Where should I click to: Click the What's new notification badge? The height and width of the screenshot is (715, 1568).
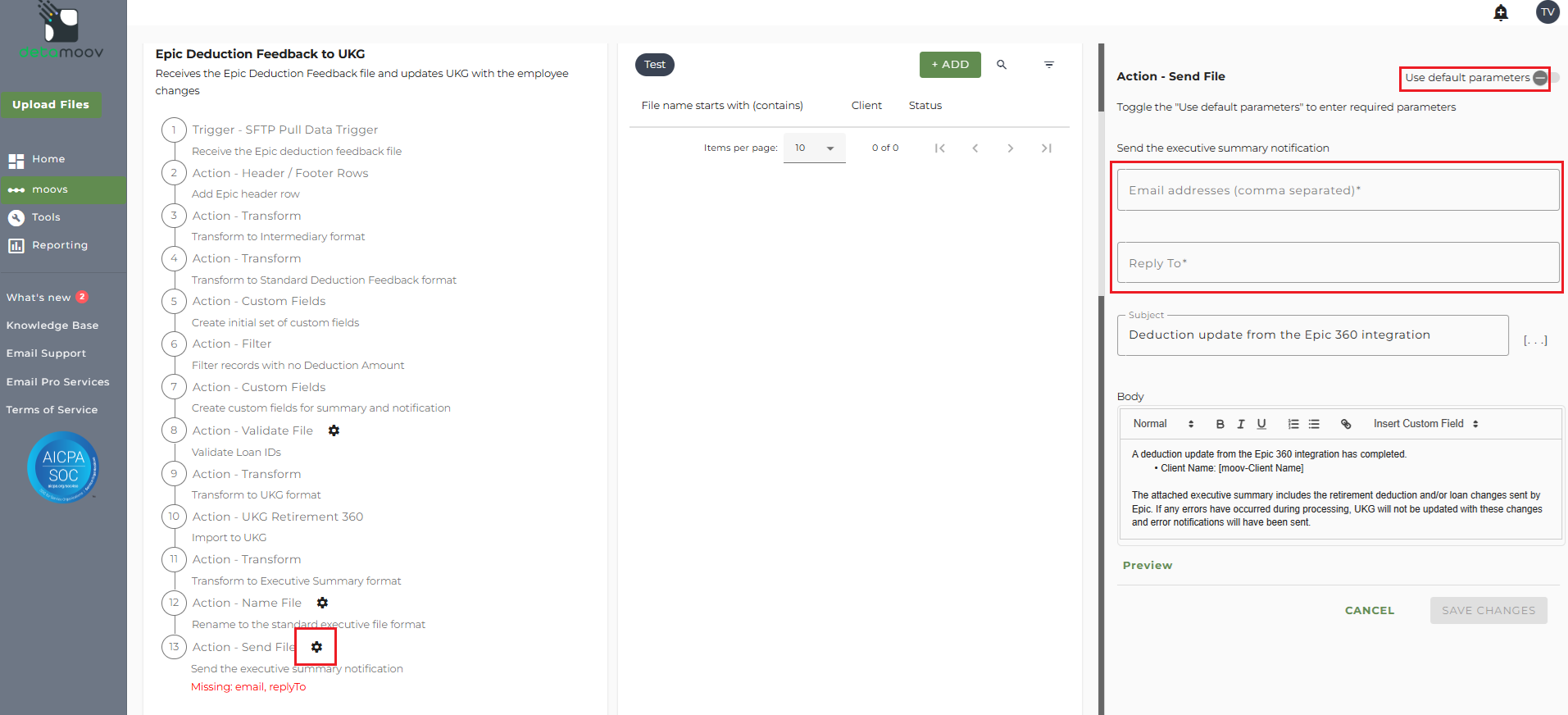tap(82, 297)
